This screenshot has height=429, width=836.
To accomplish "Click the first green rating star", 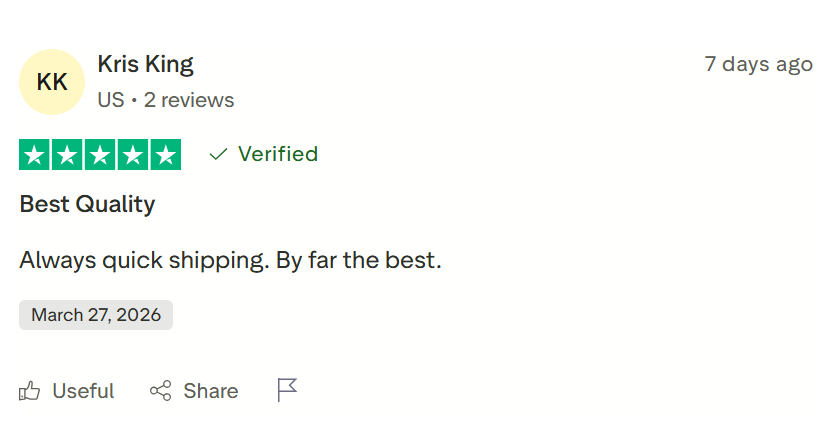I will (x=35, y=155).
